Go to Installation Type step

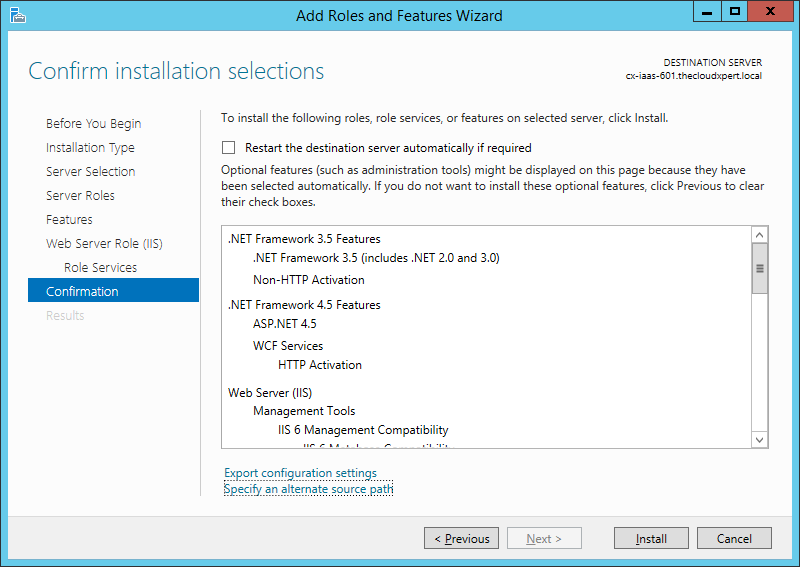(x=90, y=148)
